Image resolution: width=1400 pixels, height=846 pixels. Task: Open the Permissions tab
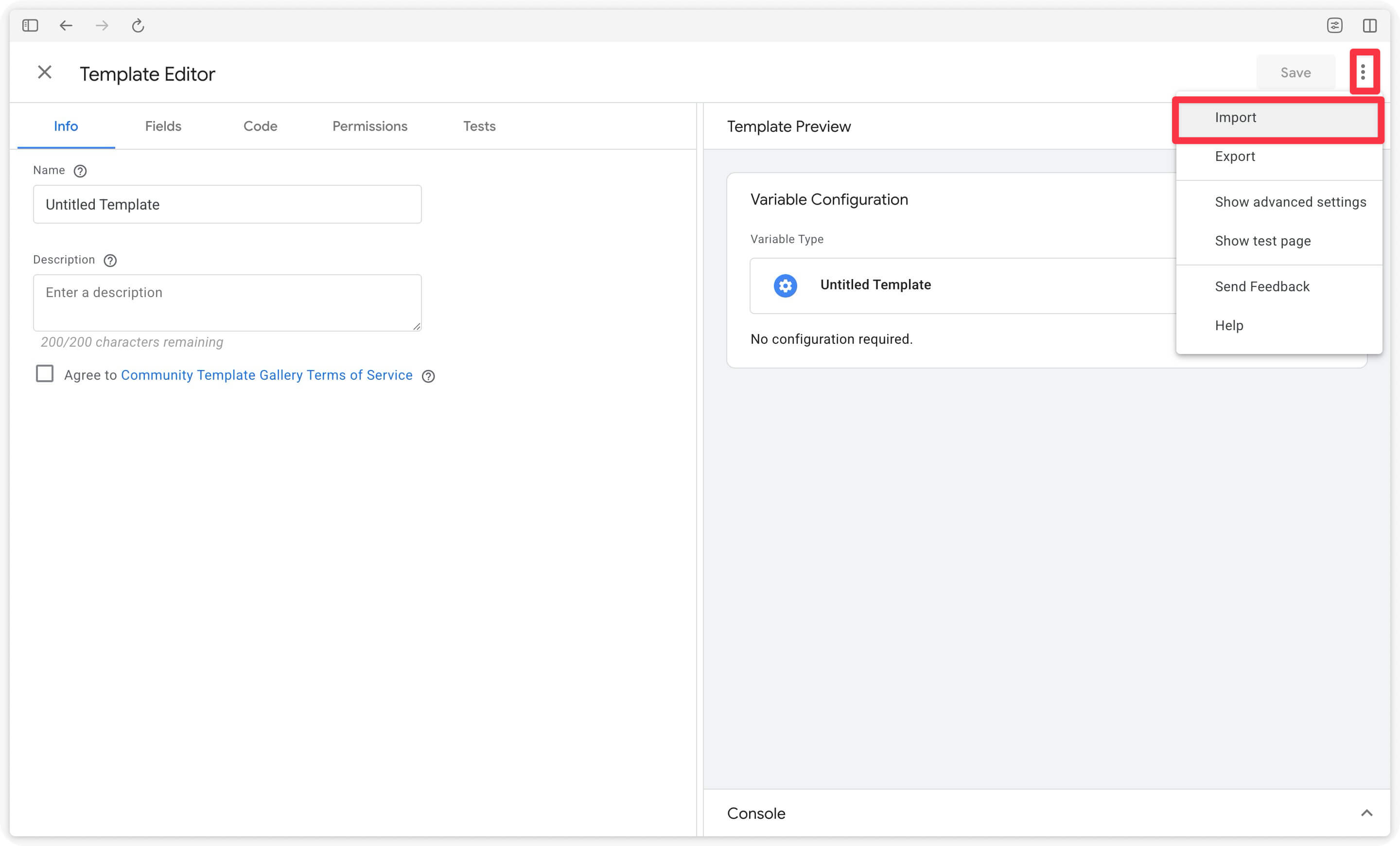click(370, 126)
